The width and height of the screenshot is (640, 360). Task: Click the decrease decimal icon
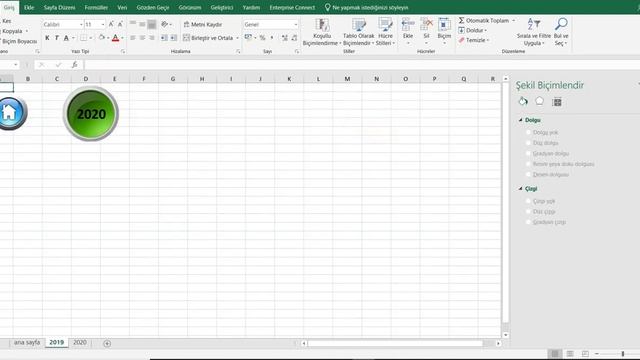click(294, 38)
